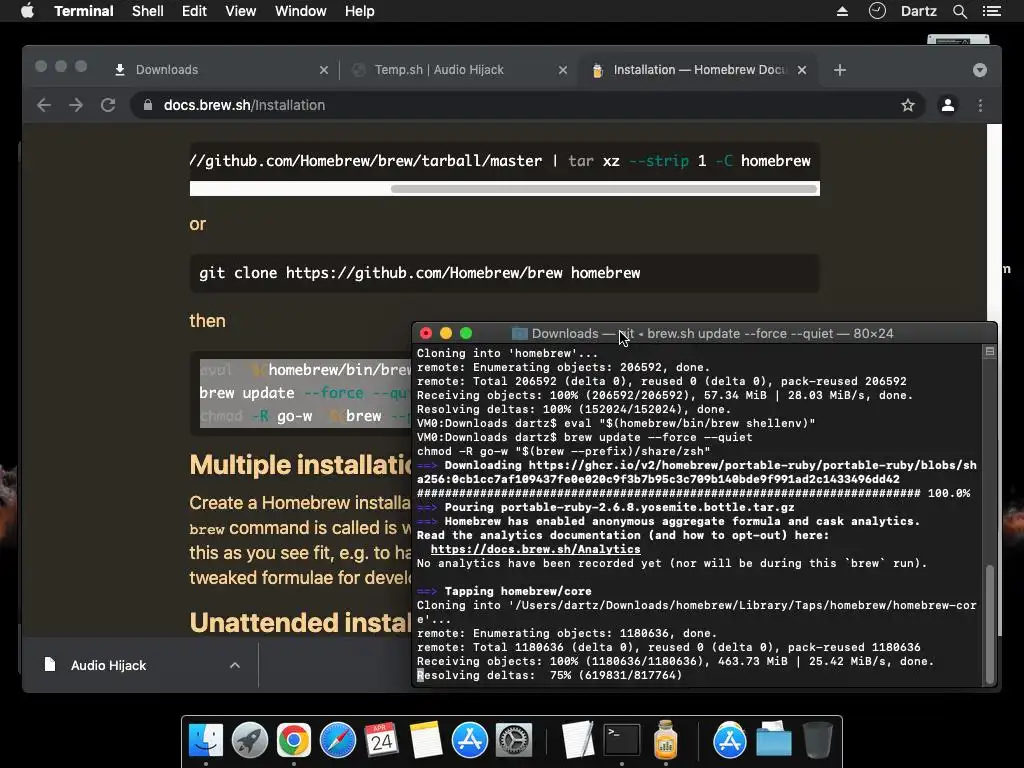Click the Unattended installation heading

point(300,622)
